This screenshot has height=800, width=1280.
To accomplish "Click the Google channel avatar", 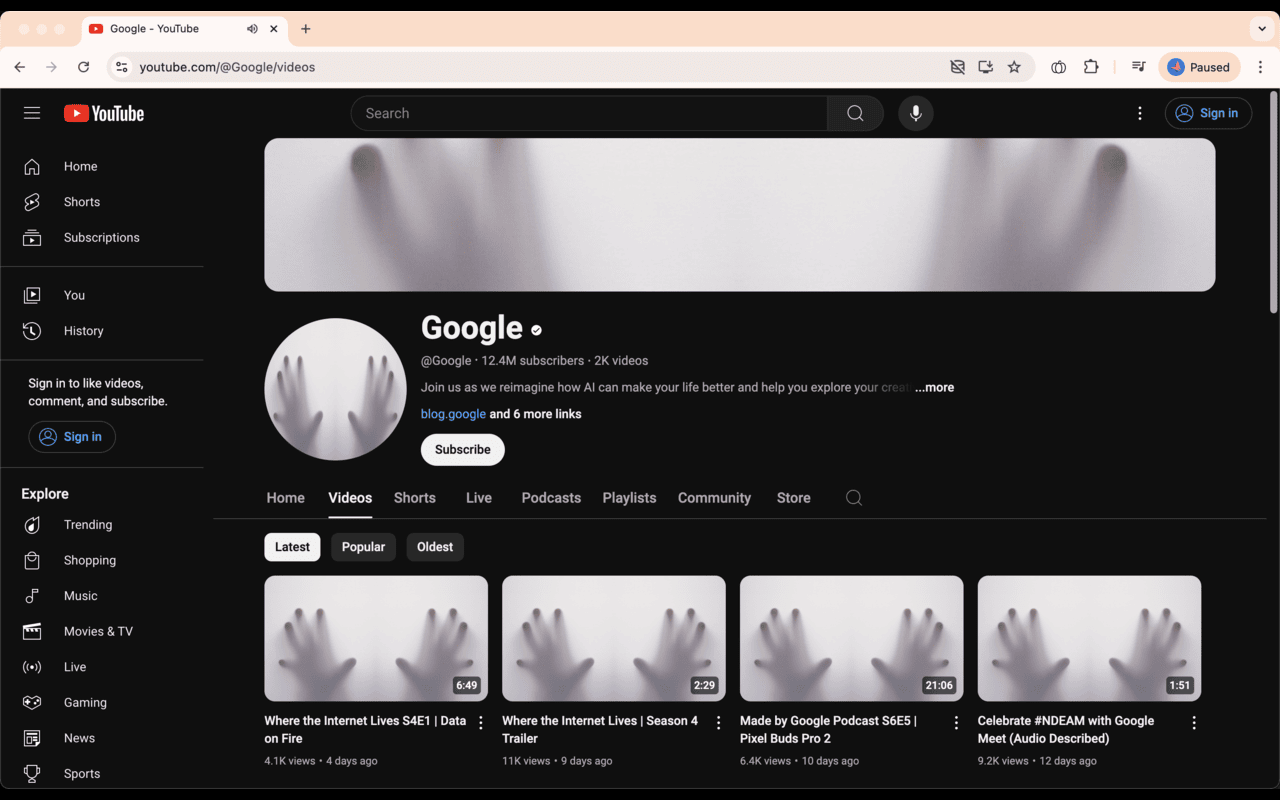I will (335, 389).
